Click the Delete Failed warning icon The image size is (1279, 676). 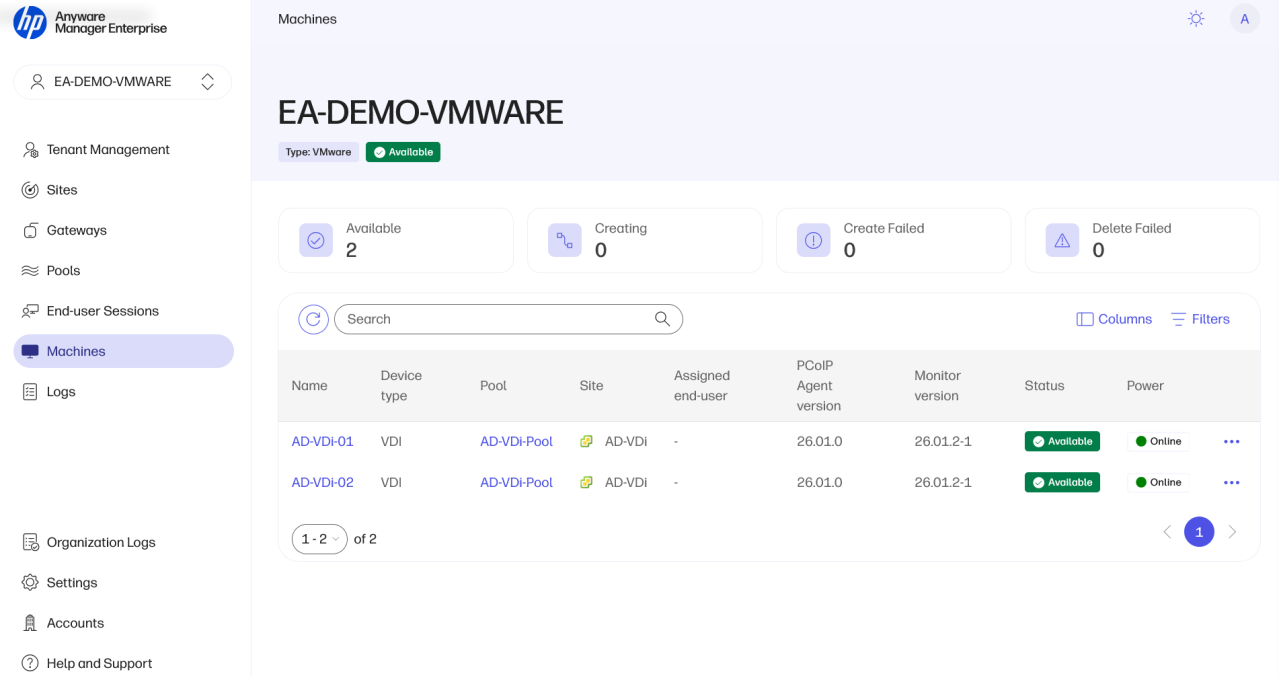coord(1062,240)
